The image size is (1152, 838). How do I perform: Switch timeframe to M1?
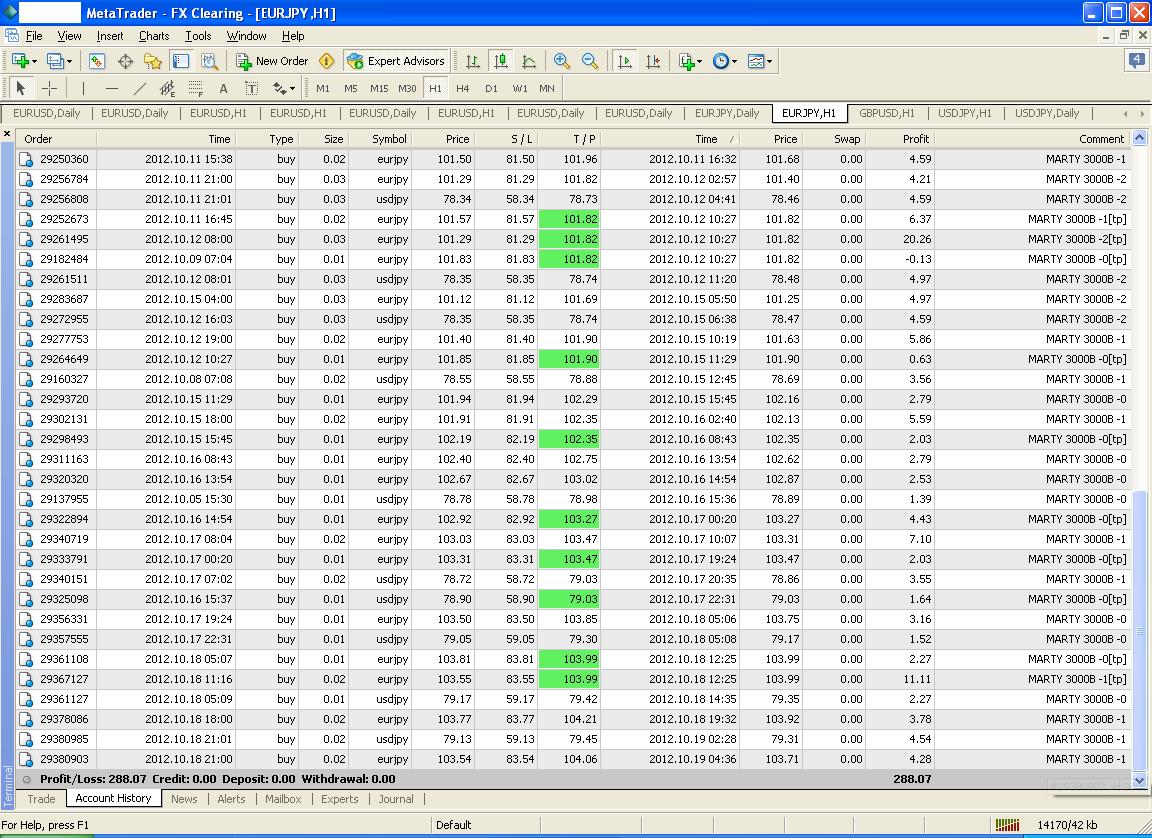[x=323, y=88]
